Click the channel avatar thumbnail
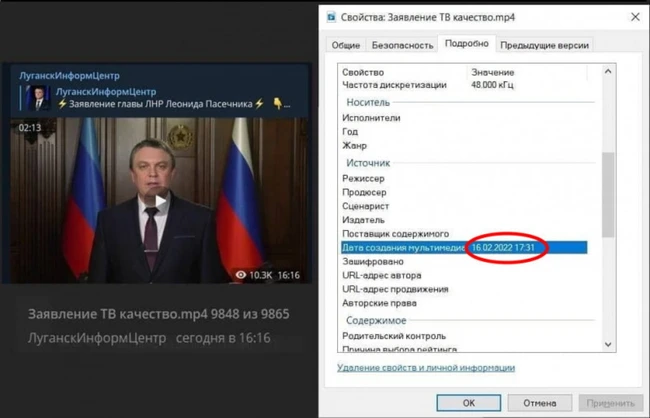This screenshot has width=650, height=418. pyautogui.click(x=38, y=98)
